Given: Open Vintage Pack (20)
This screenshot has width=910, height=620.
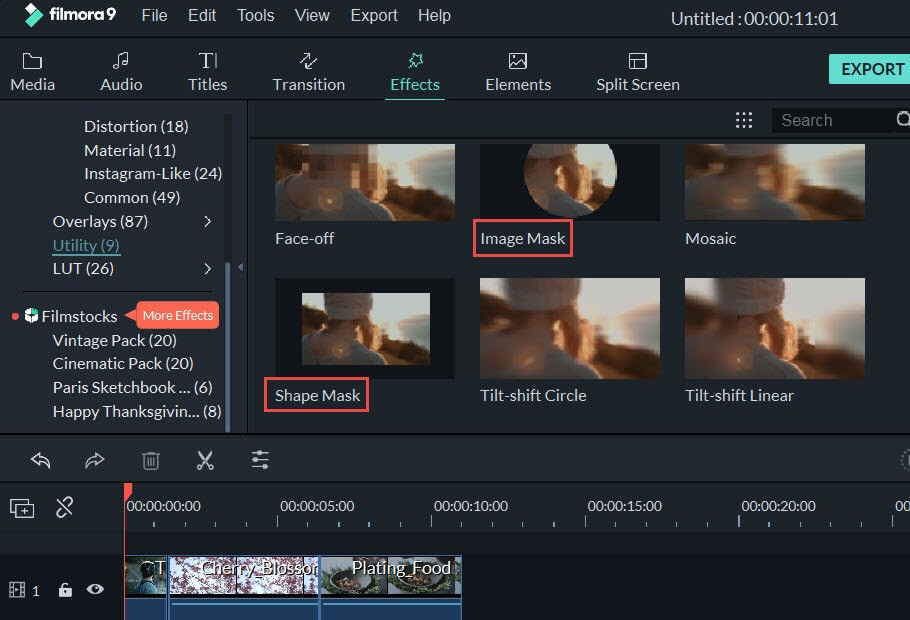Looking at the screenshot, I should 114,340.
